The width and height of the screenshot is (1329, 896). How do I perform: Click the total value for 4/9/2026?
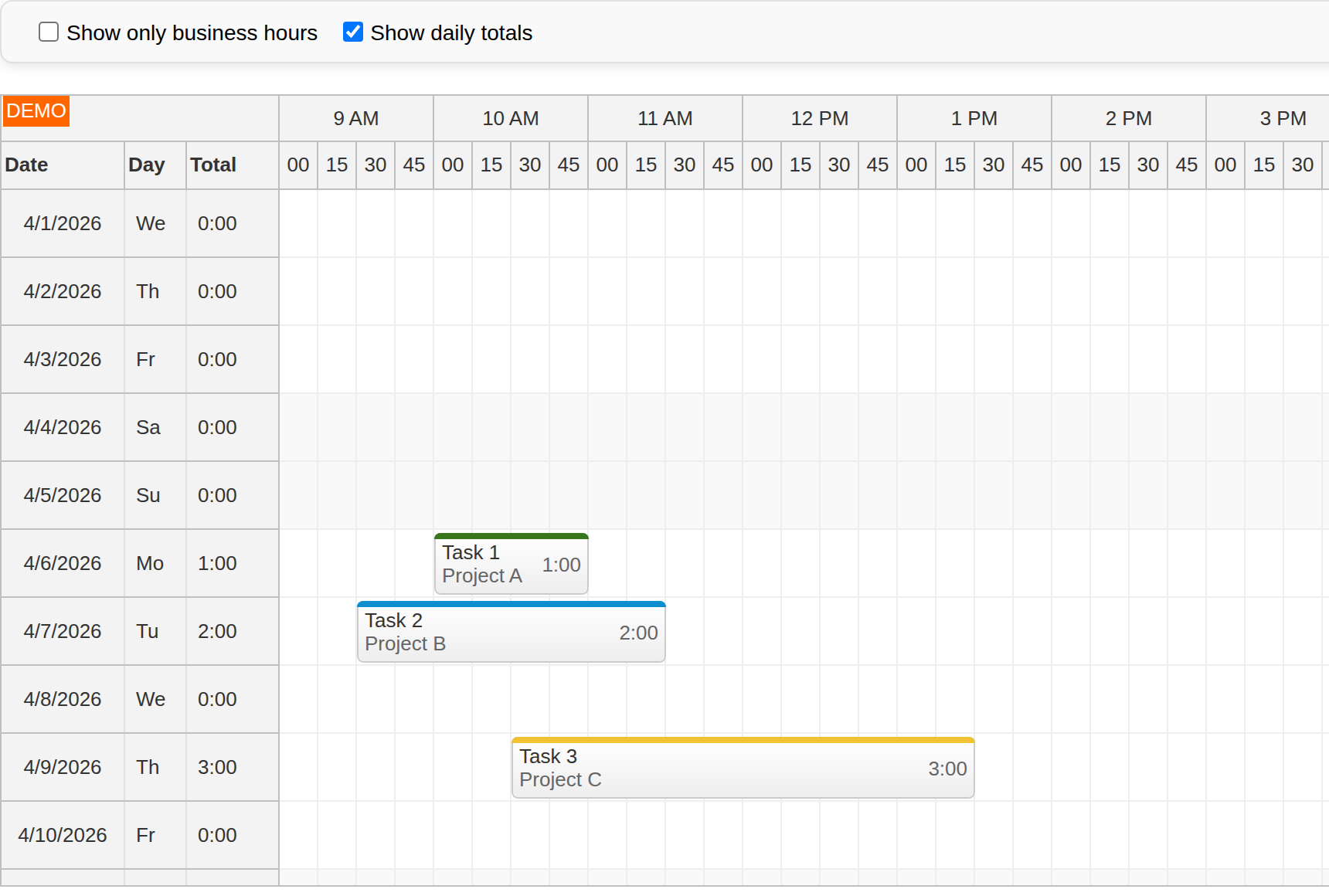coord(217,767)
